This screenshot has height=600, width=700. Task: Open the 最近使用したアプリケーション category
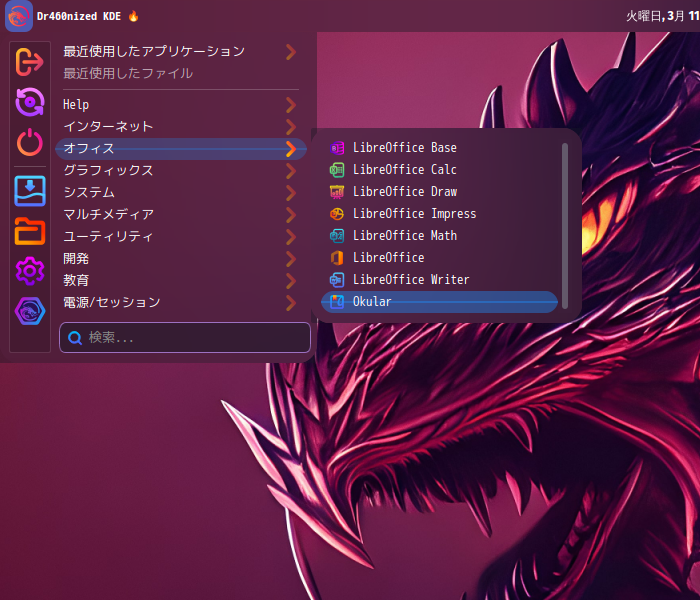180,52
